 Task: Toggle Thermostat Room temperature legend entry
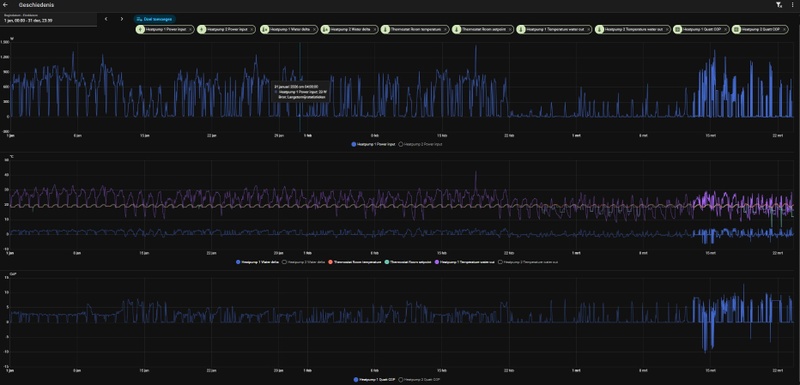coord(355,262)
